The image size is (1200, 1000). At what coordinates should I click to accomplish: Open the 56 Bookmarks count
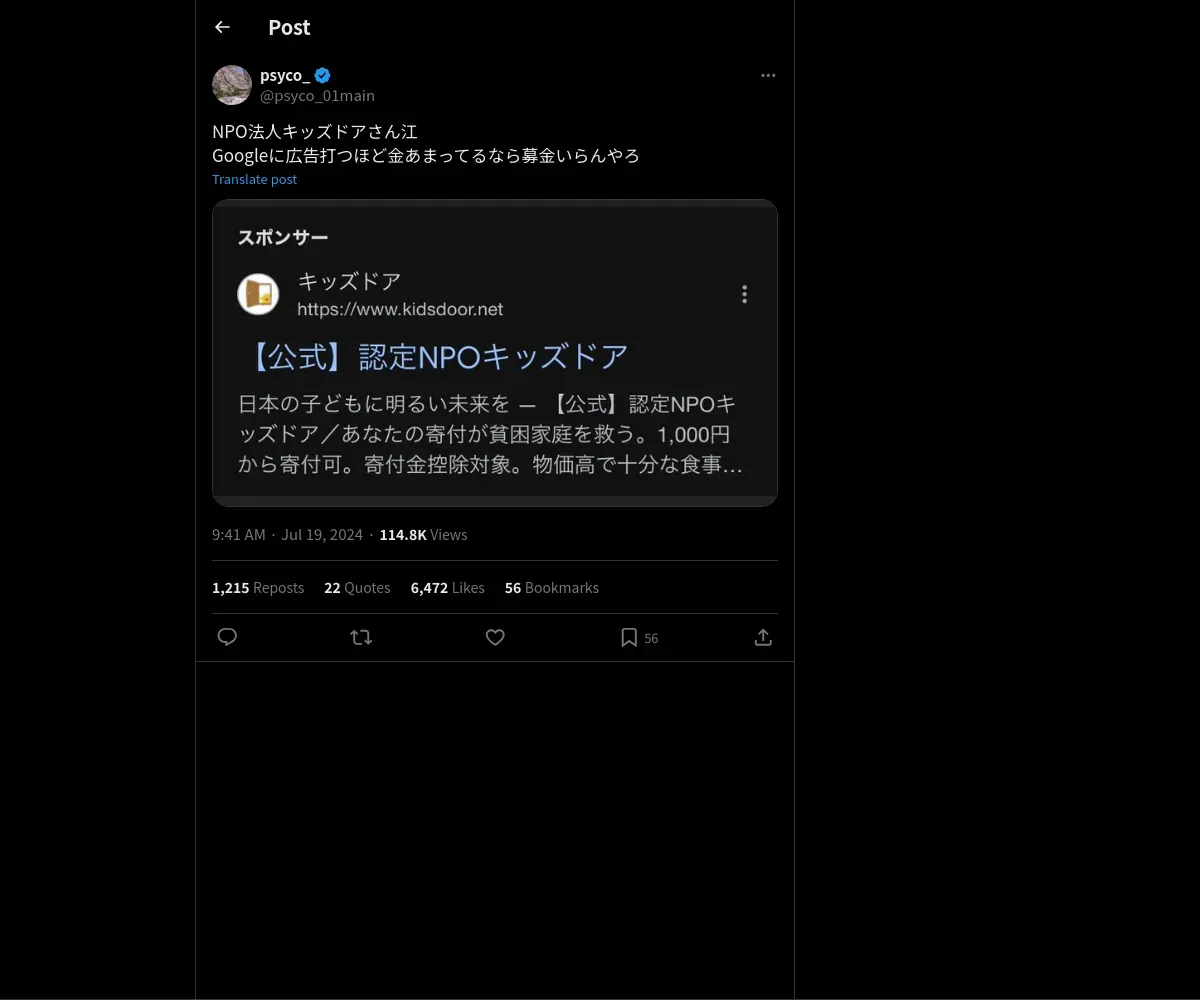coord(552,588)
